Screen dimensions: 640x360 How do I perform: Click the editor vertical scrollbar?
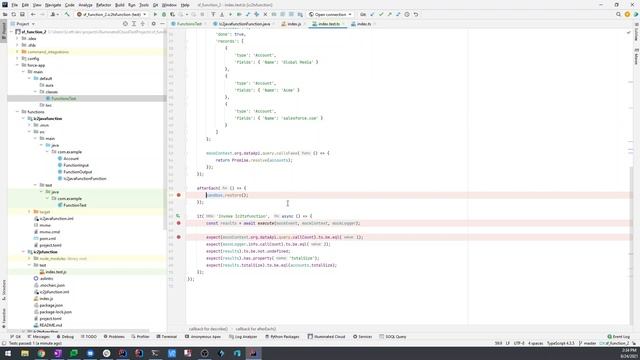(631, 245)
